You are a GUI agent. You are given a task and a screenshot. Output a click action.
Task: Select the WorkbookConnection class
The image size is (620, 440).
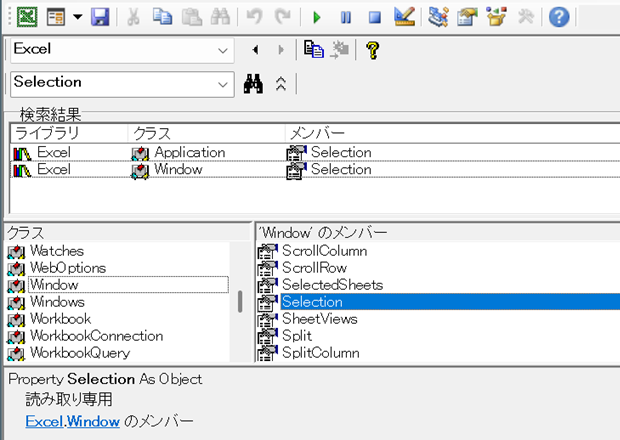(x=96, y=336)
